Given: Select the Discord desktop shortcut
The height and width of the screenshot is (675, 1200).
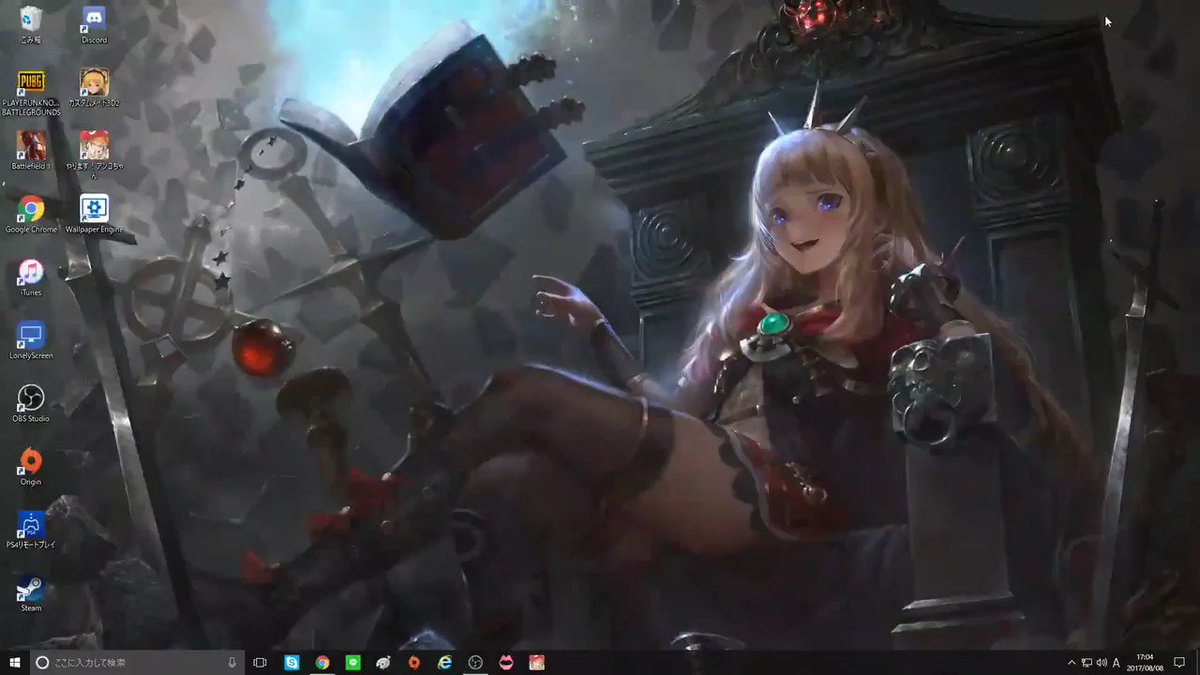Looking at the screenshot, I should pyautogui.click(x=94, y=24).
